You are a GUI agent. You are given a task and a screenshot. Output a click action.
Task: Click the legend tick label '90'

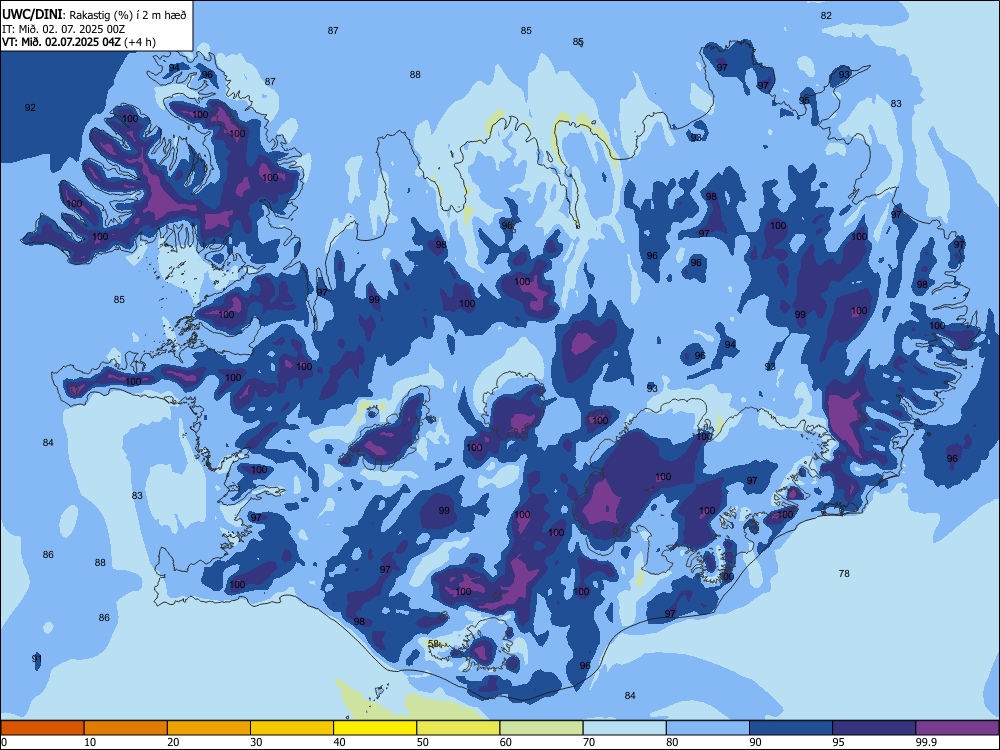pos(755,742)
